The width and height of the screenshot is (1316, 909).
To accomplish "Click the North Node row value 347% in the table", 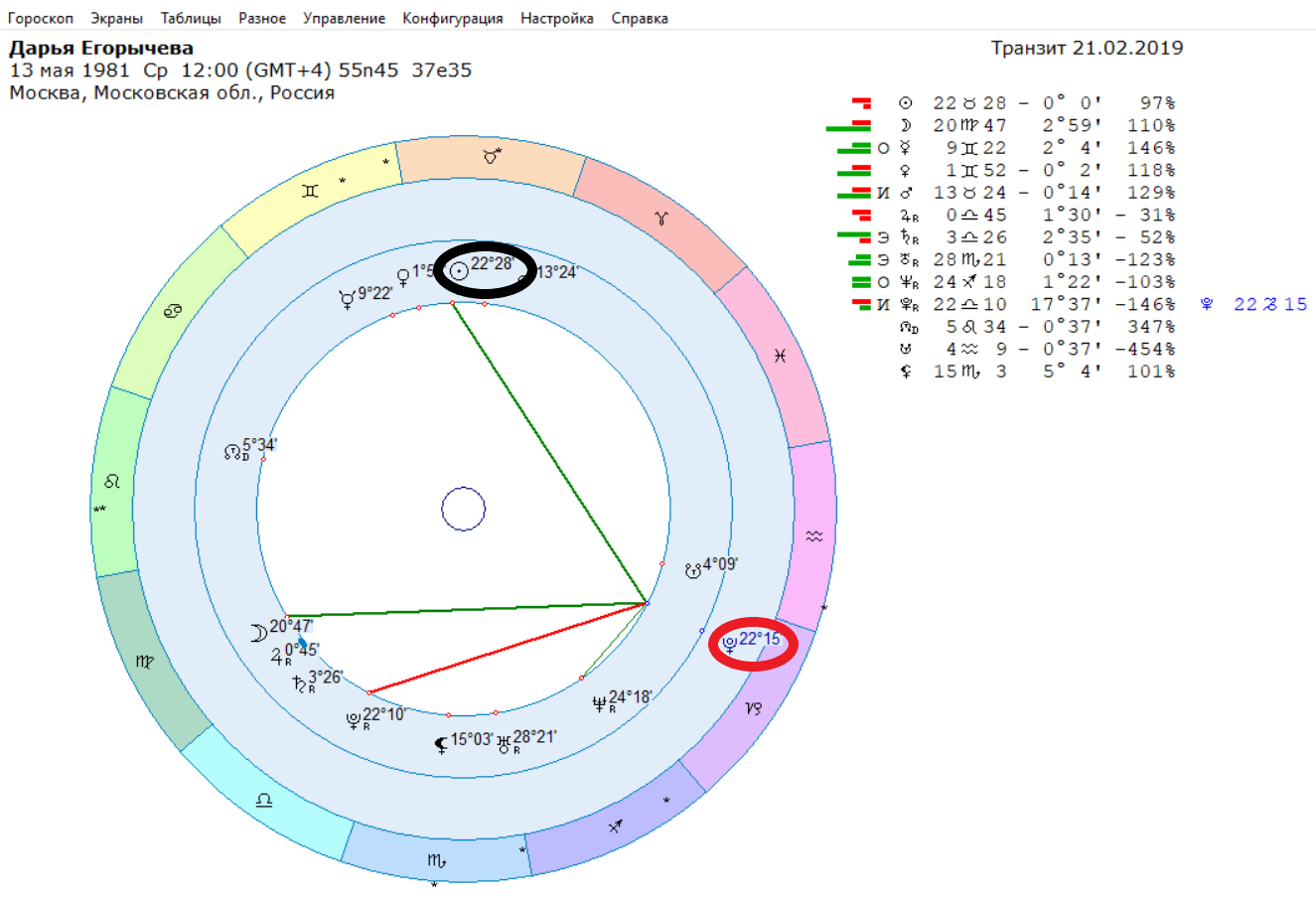I will coord(1152,327).
